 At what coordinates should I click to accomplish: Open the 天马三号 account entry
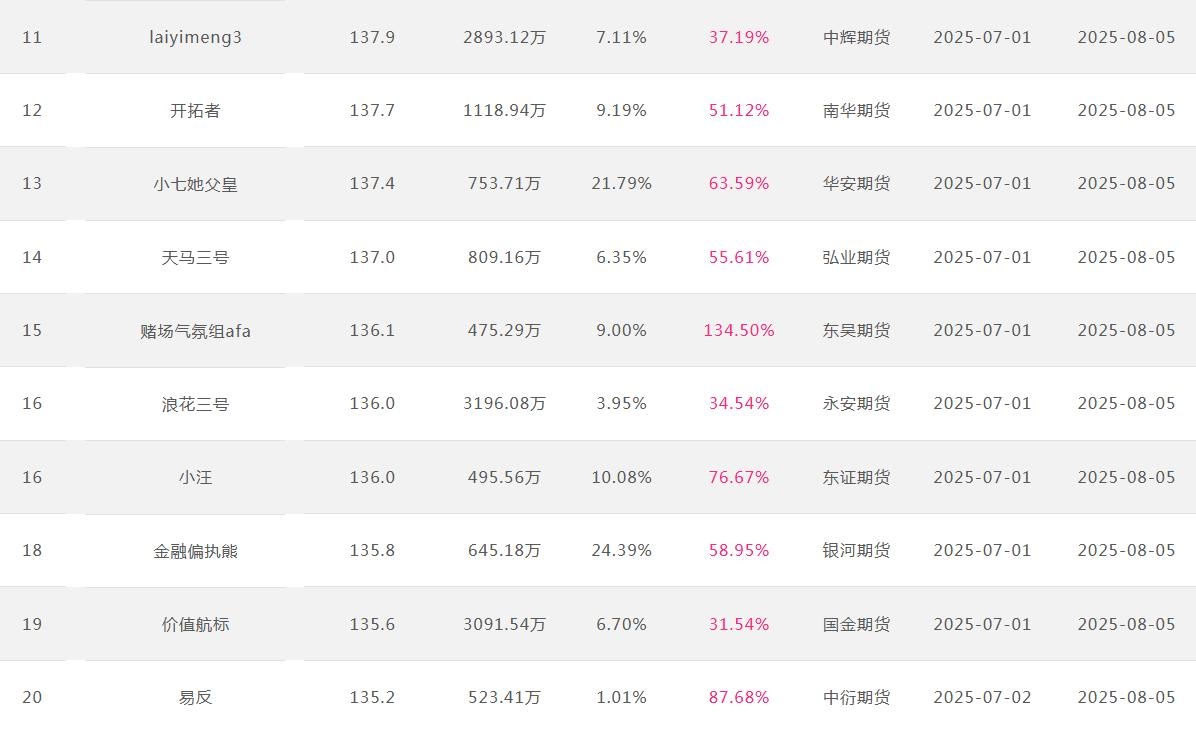coord(195,257)
